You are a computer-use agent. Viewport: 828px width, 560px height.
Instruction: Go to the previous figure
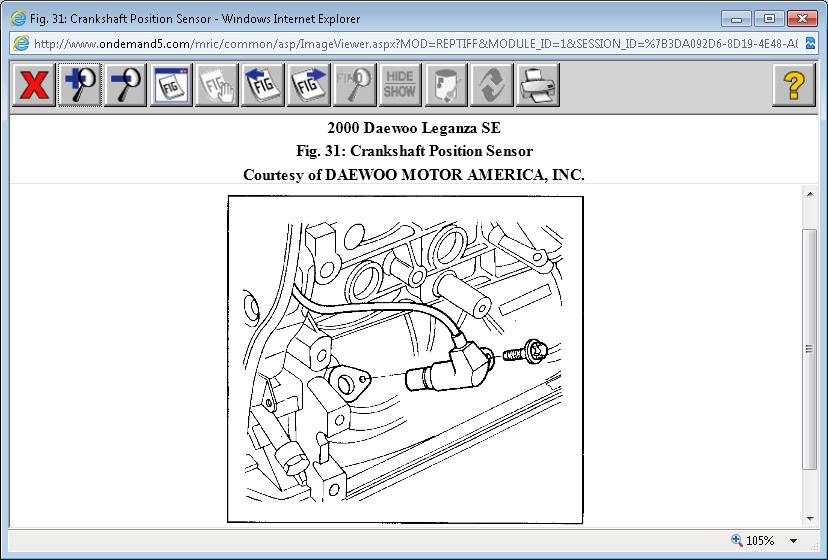tap(263, 85)
